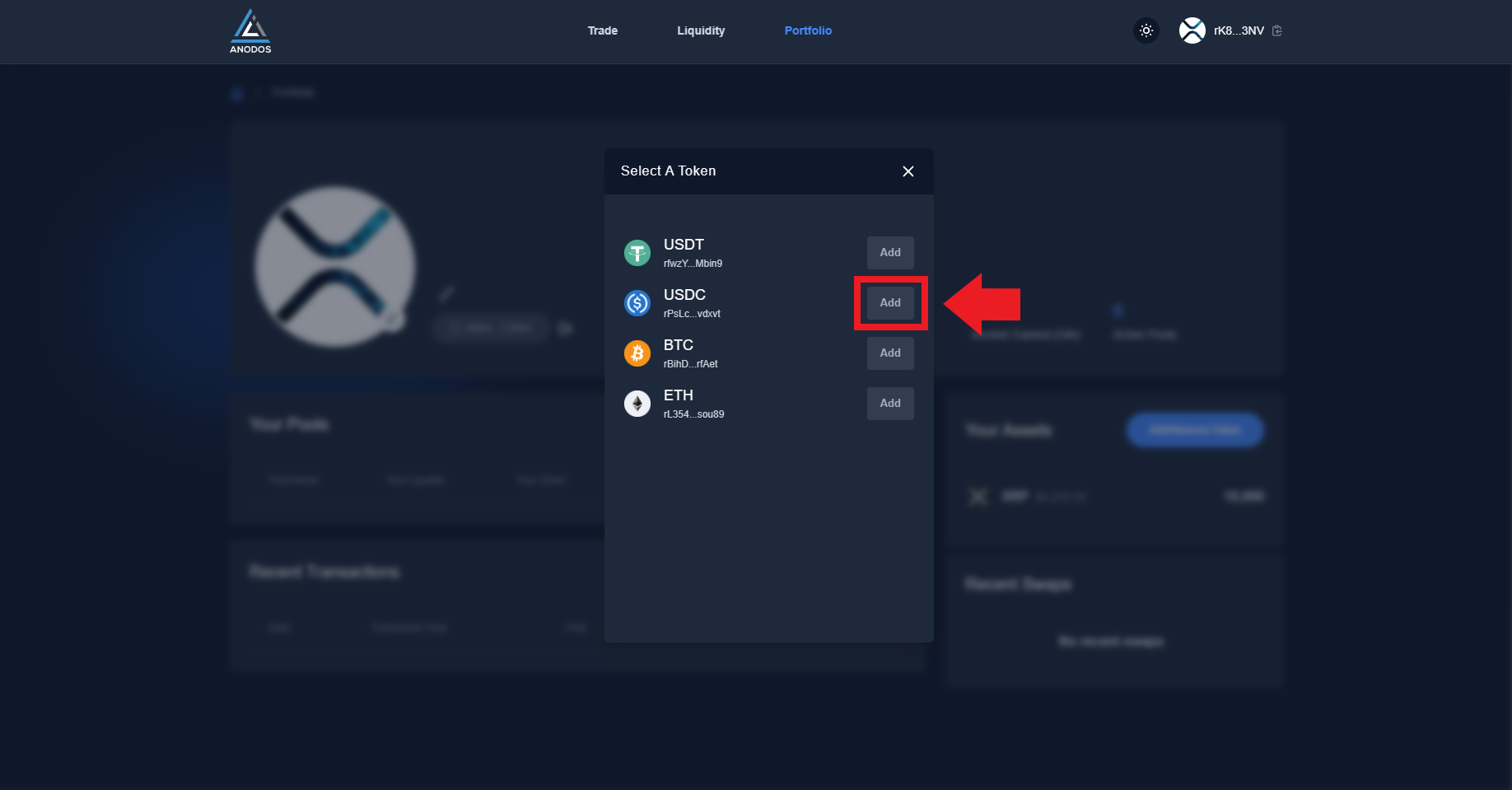The height and width of the screenshot is (790, 1512).
Task: Click the large blurred XRP profile picture
Action: coord(335,266)
